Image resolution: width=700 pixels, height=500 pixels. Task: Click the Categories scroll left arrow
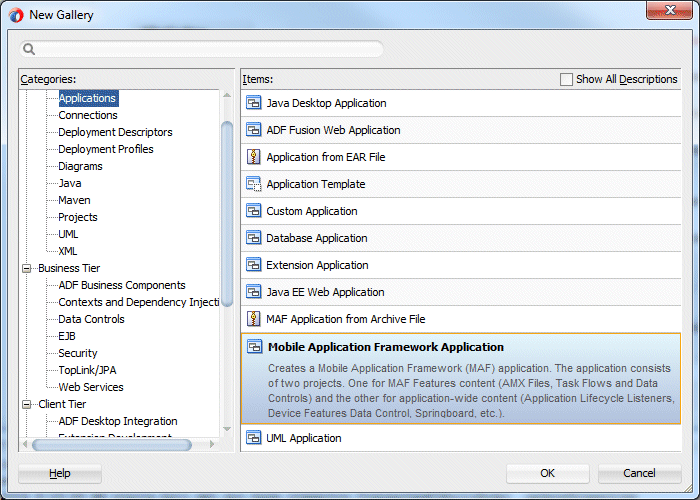click(x=25, y=444)
